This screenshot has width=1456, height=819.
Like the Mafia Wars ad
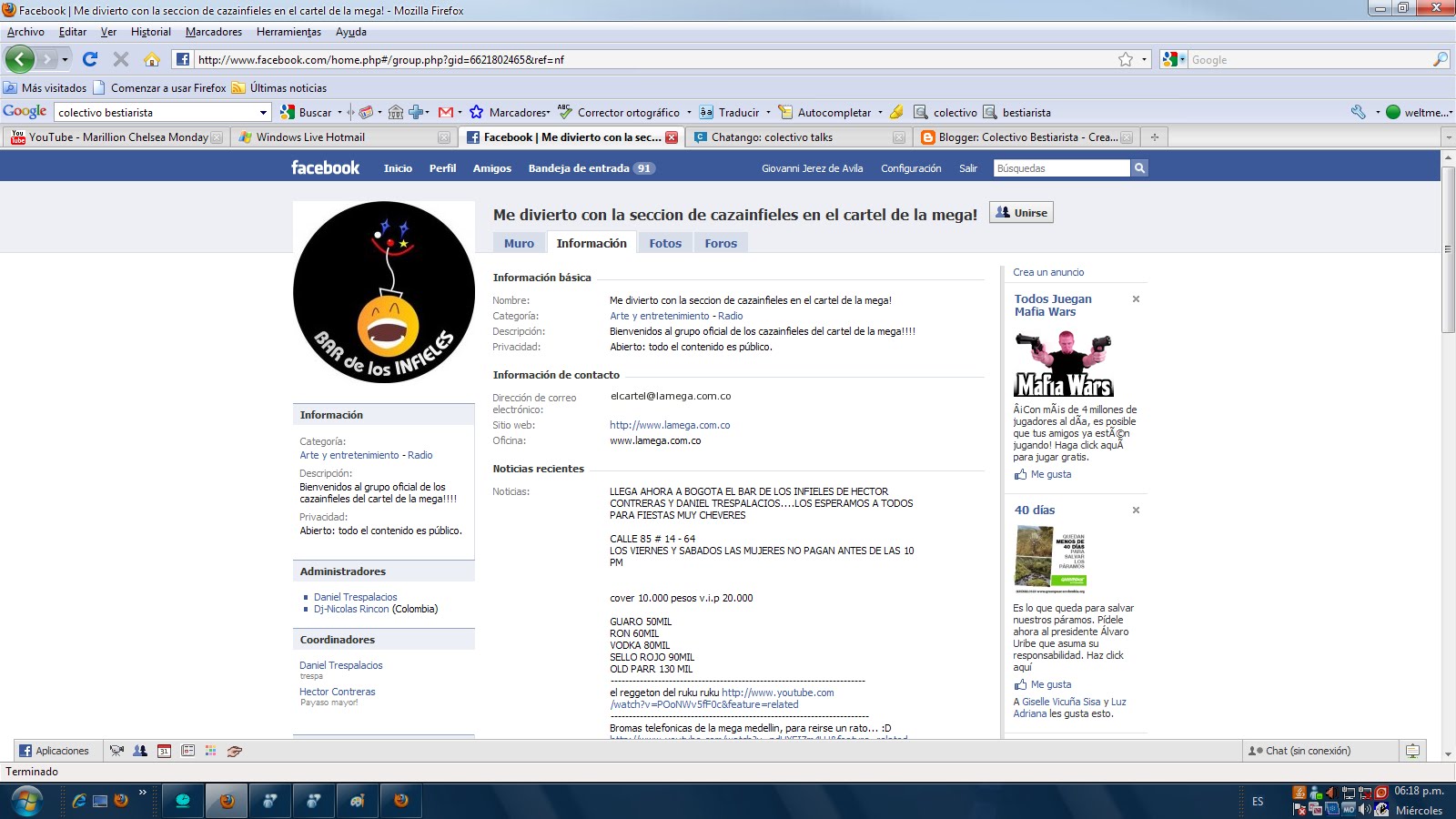coord(1043,474)
